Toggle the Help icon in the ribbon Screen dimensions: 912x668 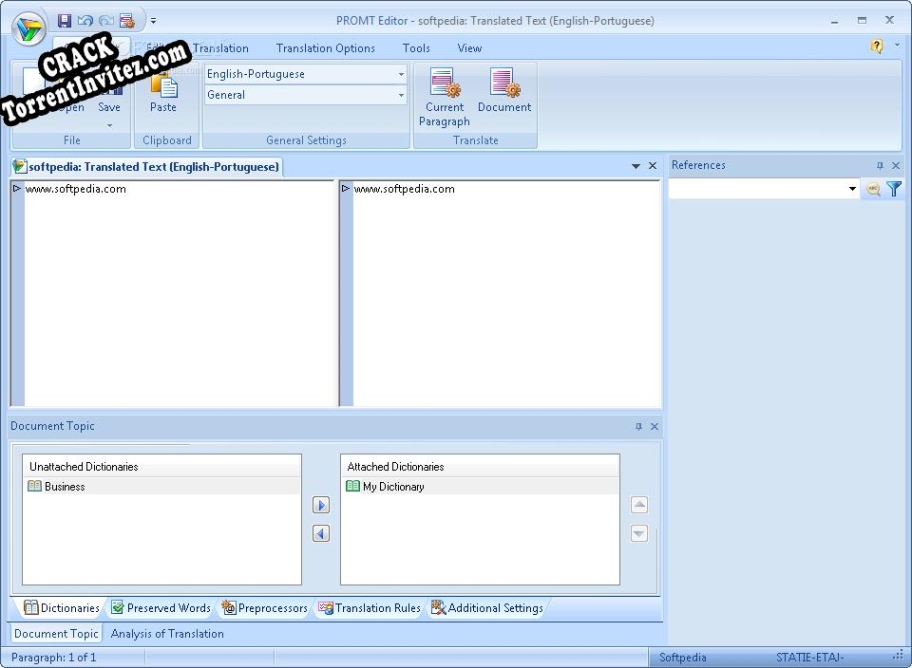coord(877,47)
